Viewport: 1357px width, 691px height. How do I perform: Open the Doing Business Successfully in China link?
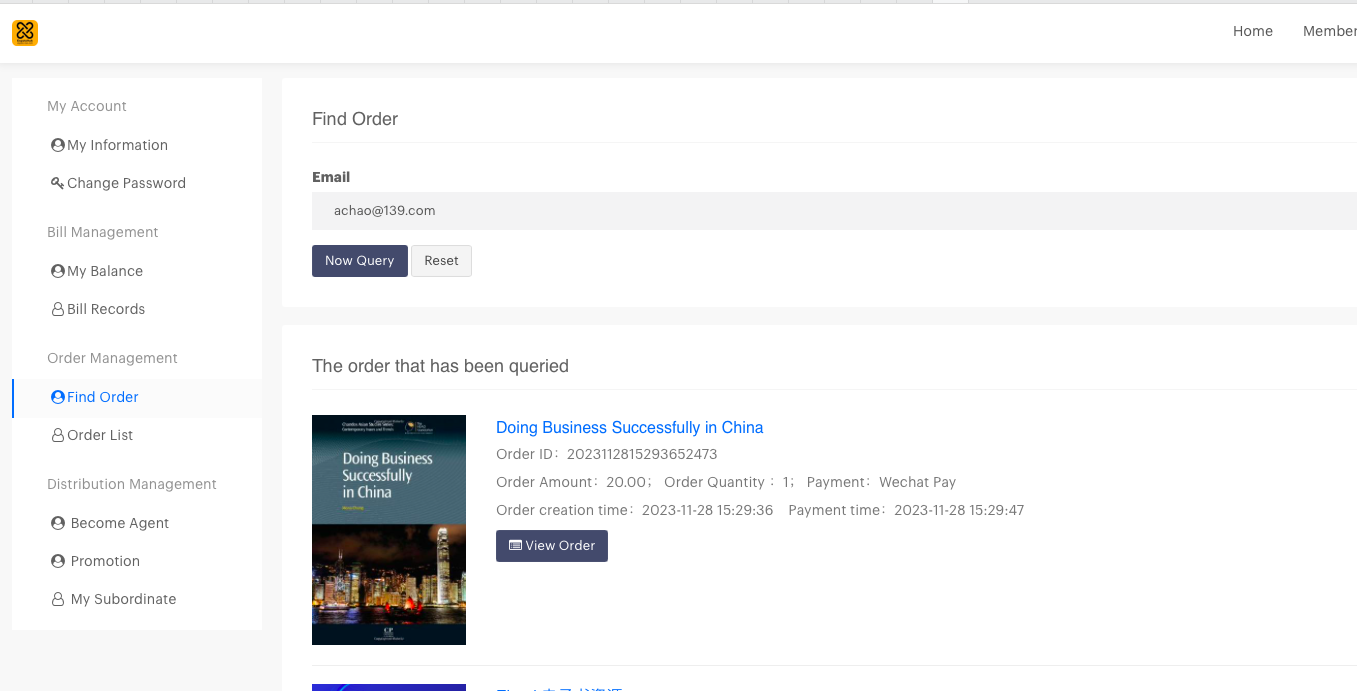629,427
